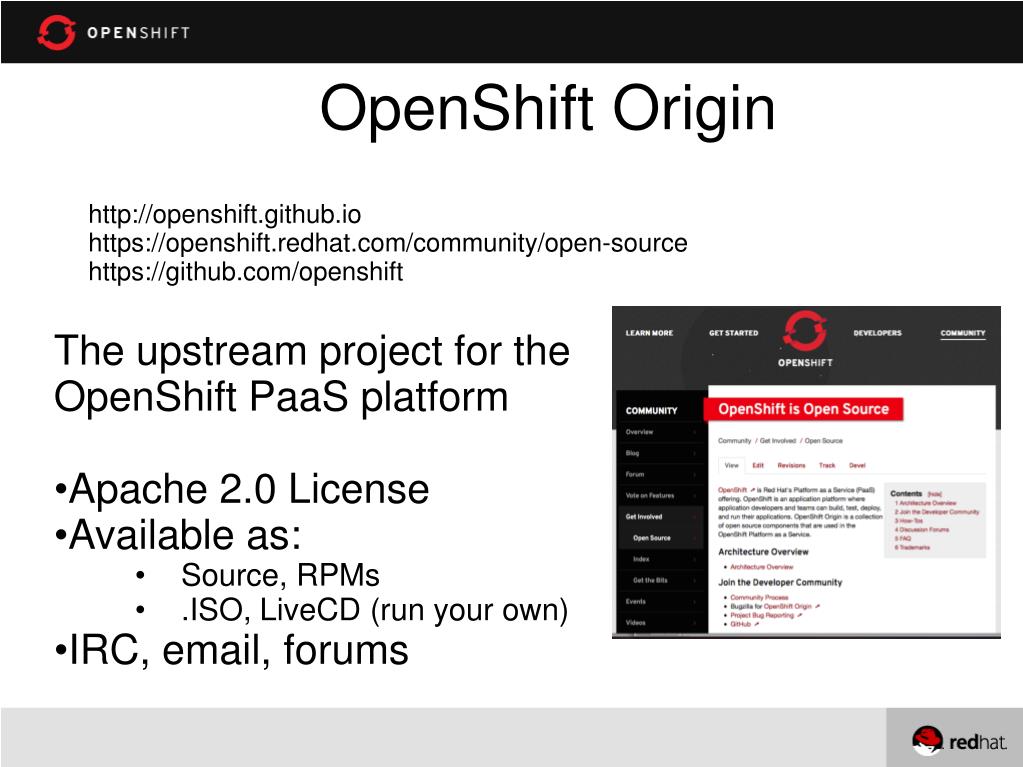Screen dimensions: 1023x767
Task: Click the OpenShift is Open Source red banner
Action: click(803, 409)
